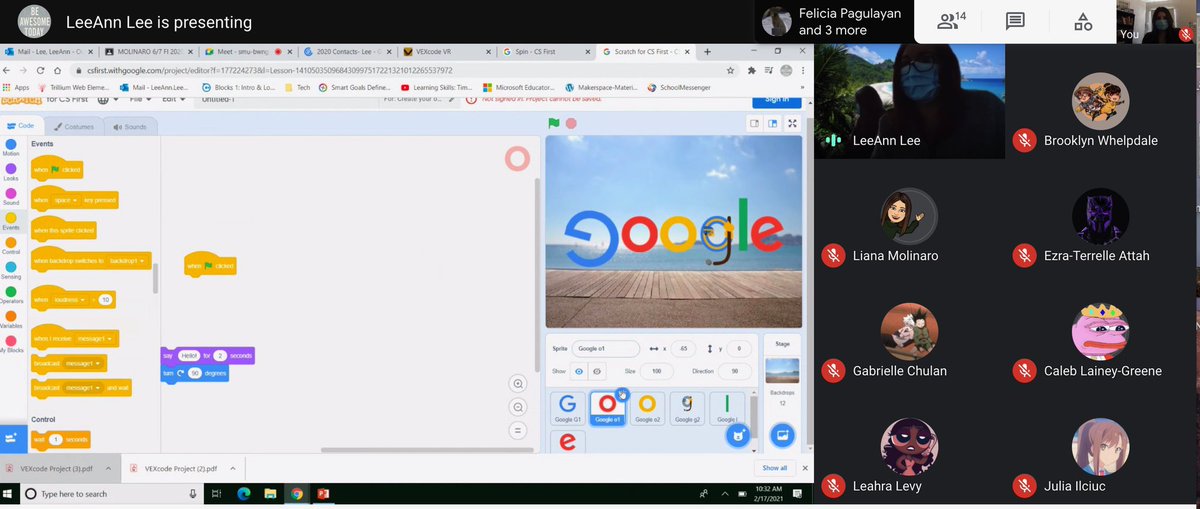Click the Windows Start button
This screenshot has height=509, width=1200.
[x=8, y=494]
